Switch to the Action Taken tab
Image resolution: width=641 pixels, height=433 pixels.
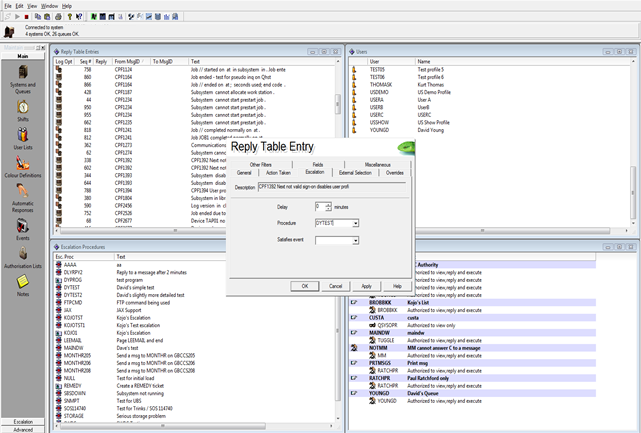(278, 173)
